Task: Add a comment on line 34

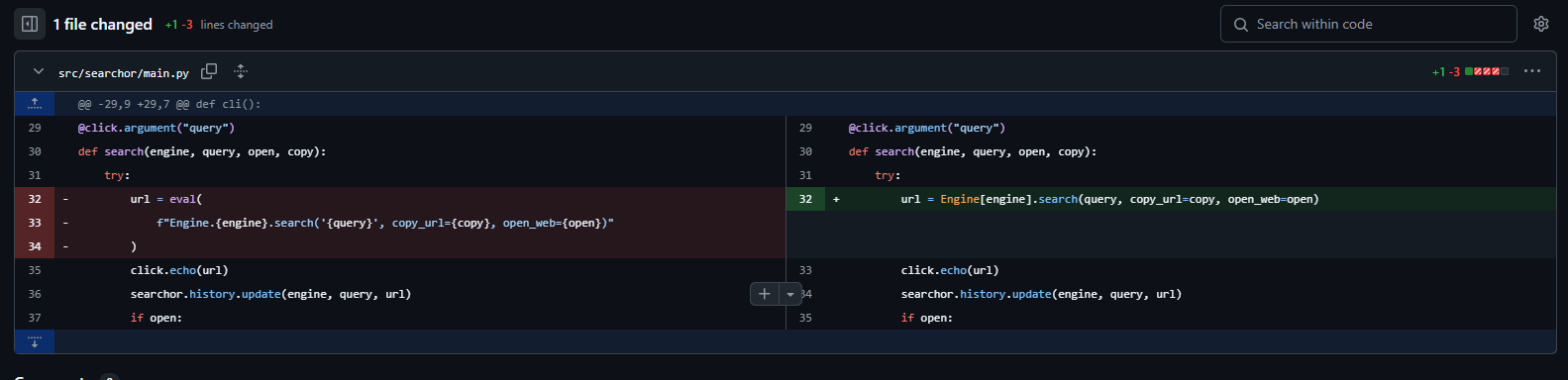Action: [764, 294]
